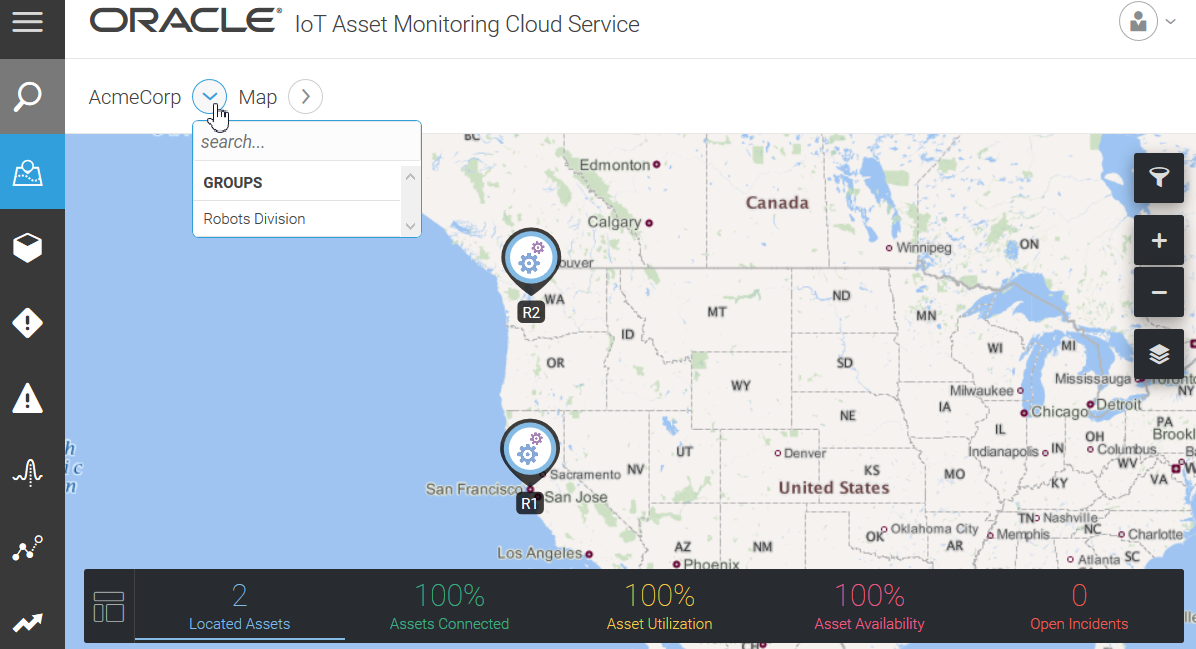Click the ORACLE logo
Screen dimensions: 1196x649
(185, 21)
